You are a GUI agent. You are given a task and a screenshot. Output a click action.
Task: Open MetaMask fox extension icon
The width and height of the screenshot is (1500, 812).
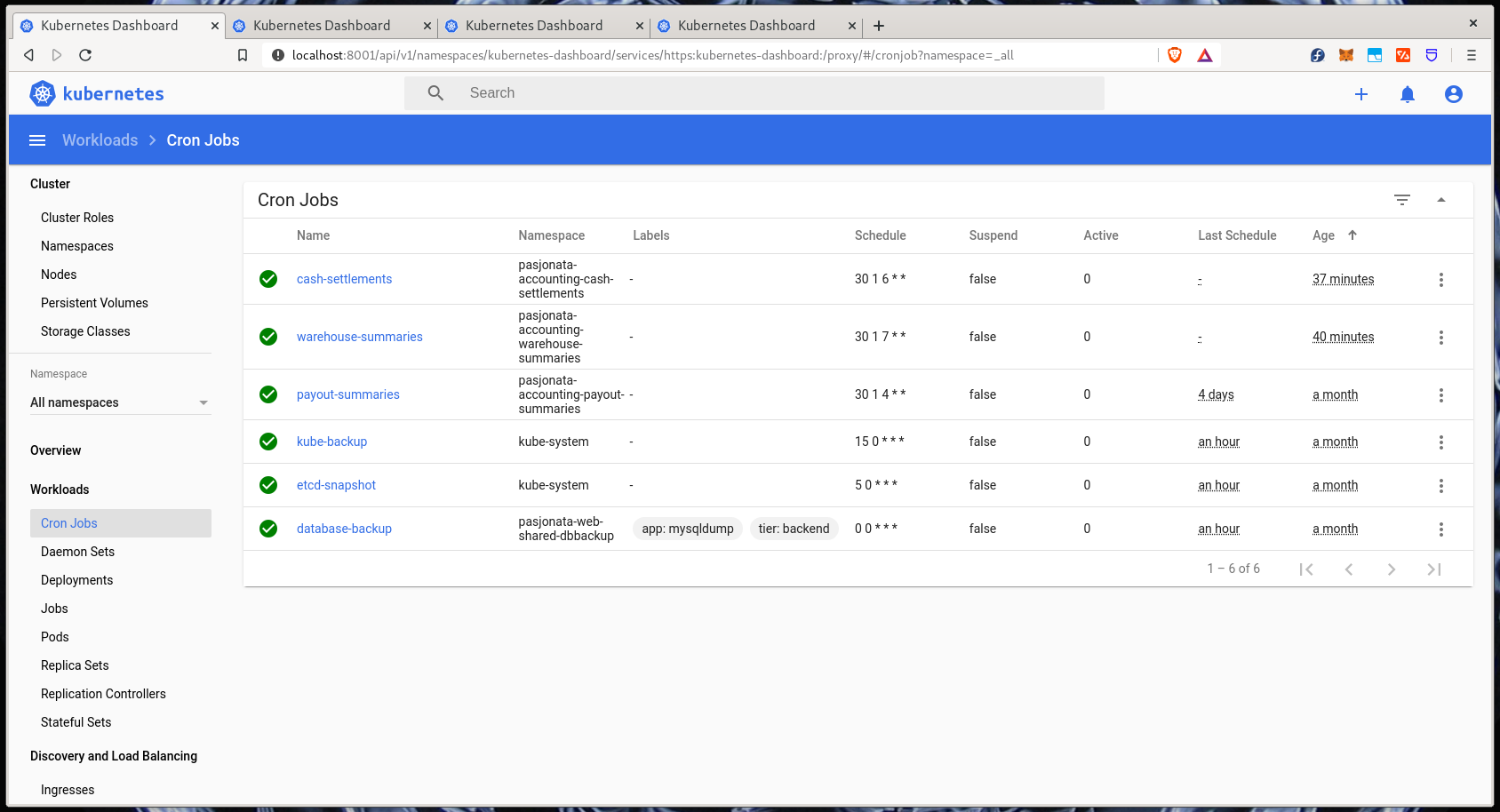tap(1346, 55)
